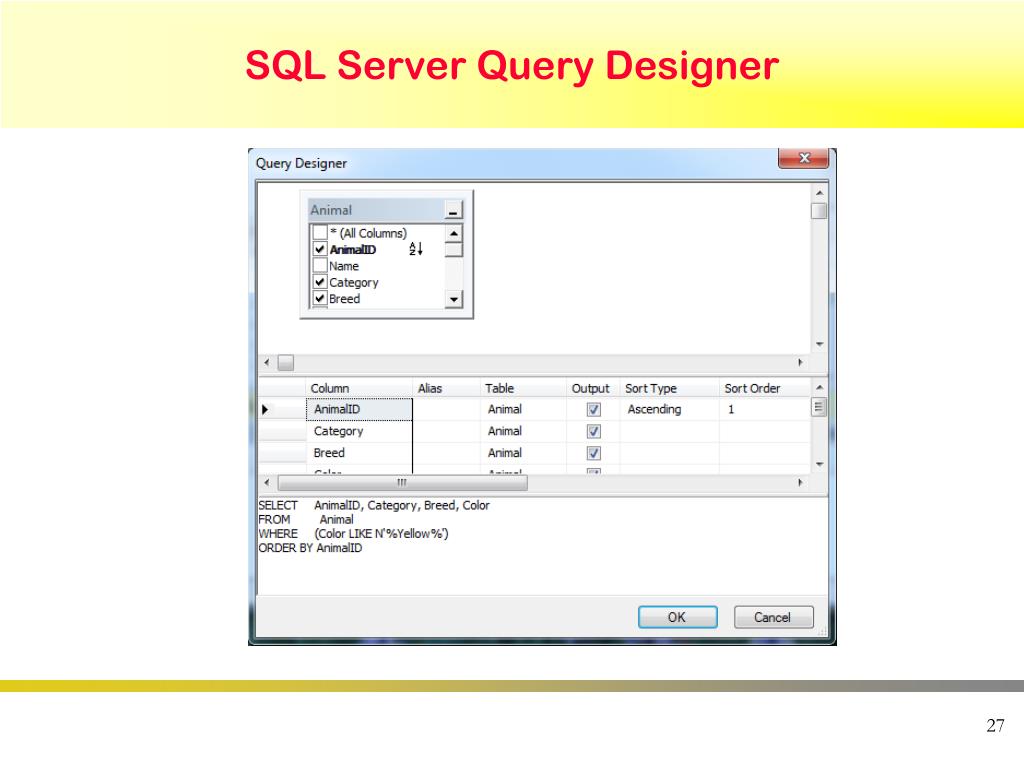Click the Alias grid header

(x=447, y=388)
